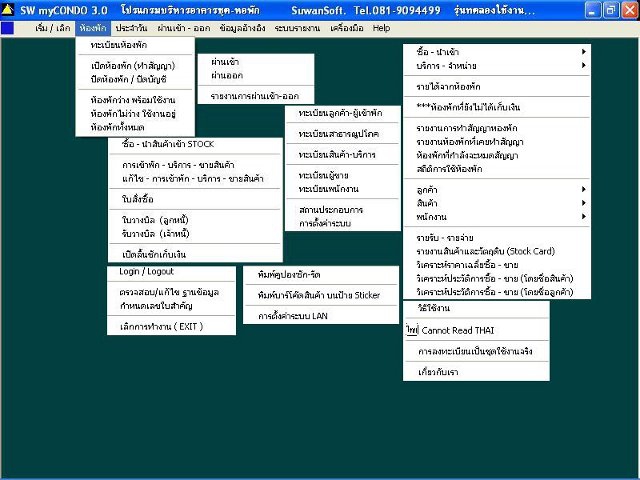
Task: Select แก้ไข - การเข้าพัก - บริการ - ขายสินค้า
Action: (x=195, y=179)
